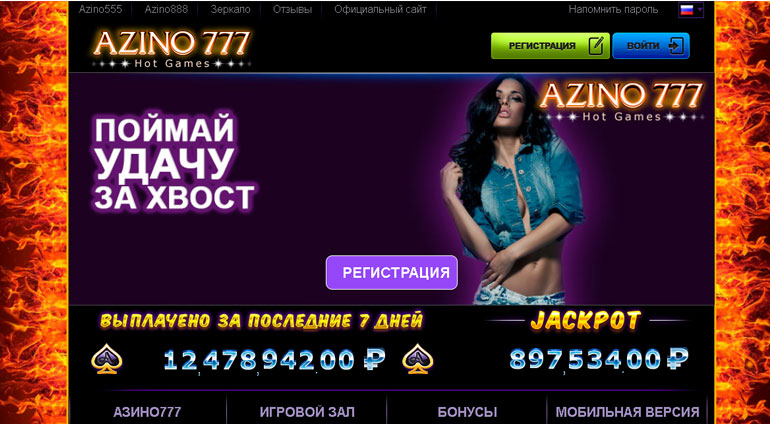This screenshot has width=770, height=425.
Task: Open the Официальный сайт link
Action: [381, 9]
